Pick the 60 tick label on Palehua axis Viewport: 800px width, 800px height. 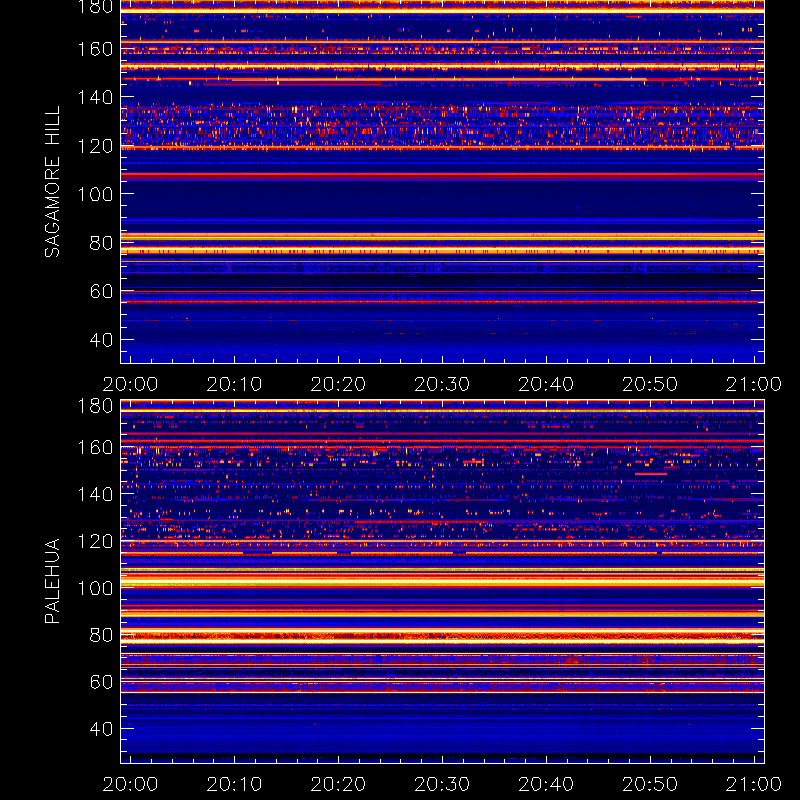[101, 682]
